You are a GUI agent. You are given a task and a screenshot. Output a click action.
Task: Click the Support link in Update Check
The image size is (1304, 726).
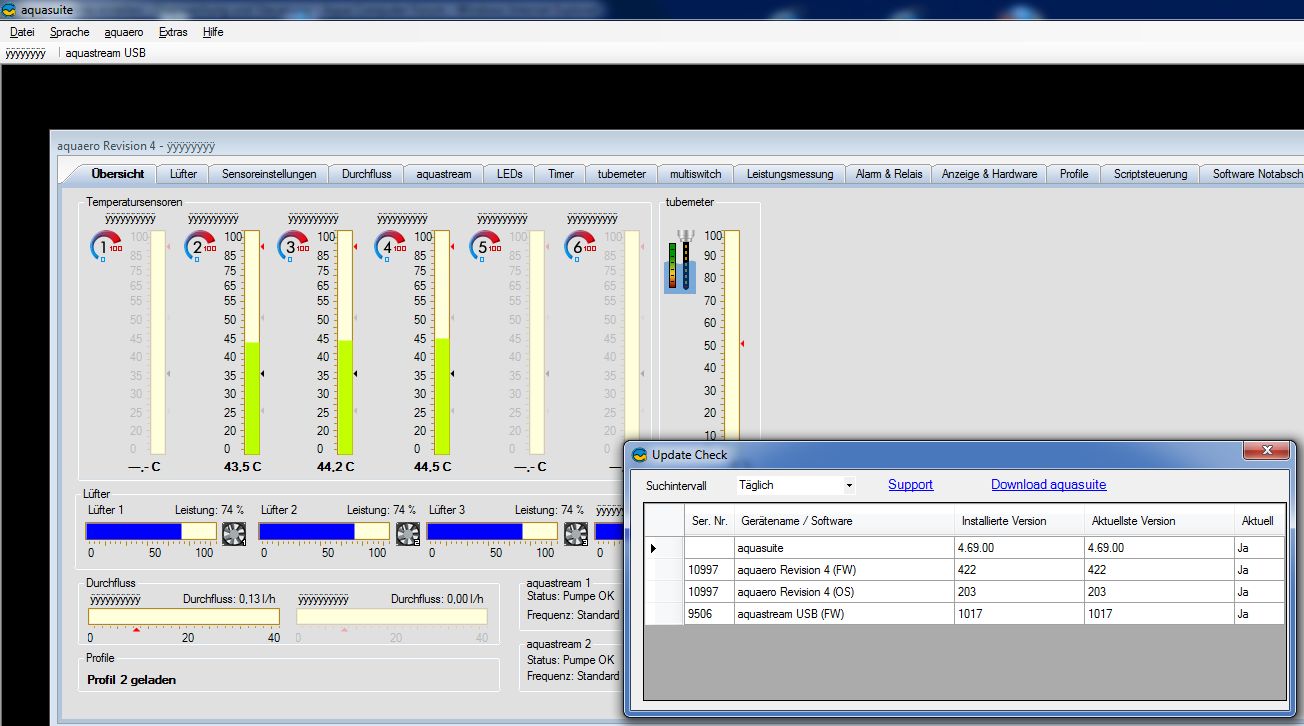(x=910, y=485)
